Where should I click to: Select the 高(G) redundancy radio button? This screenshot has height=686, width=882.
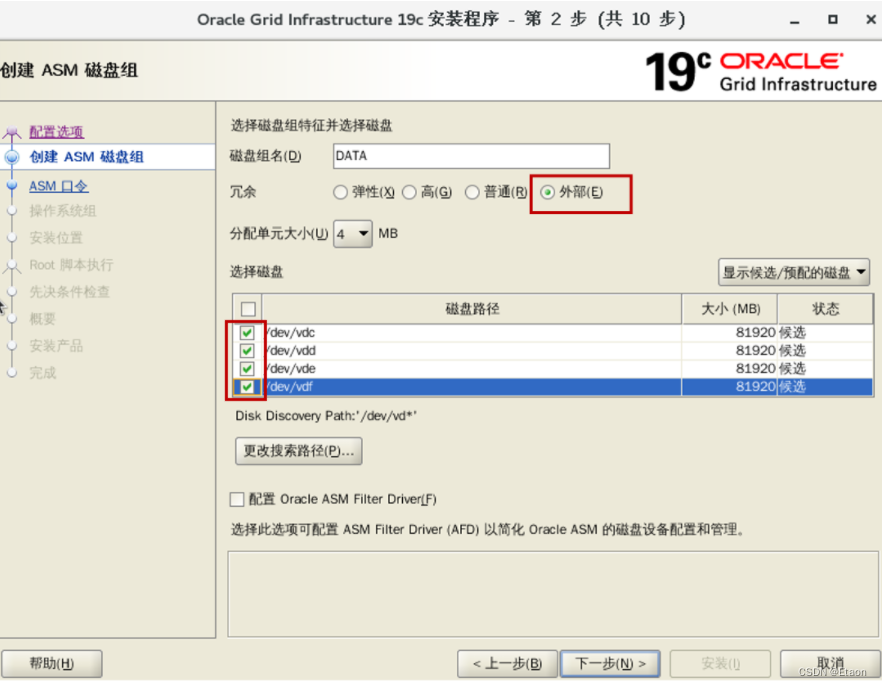410,192
